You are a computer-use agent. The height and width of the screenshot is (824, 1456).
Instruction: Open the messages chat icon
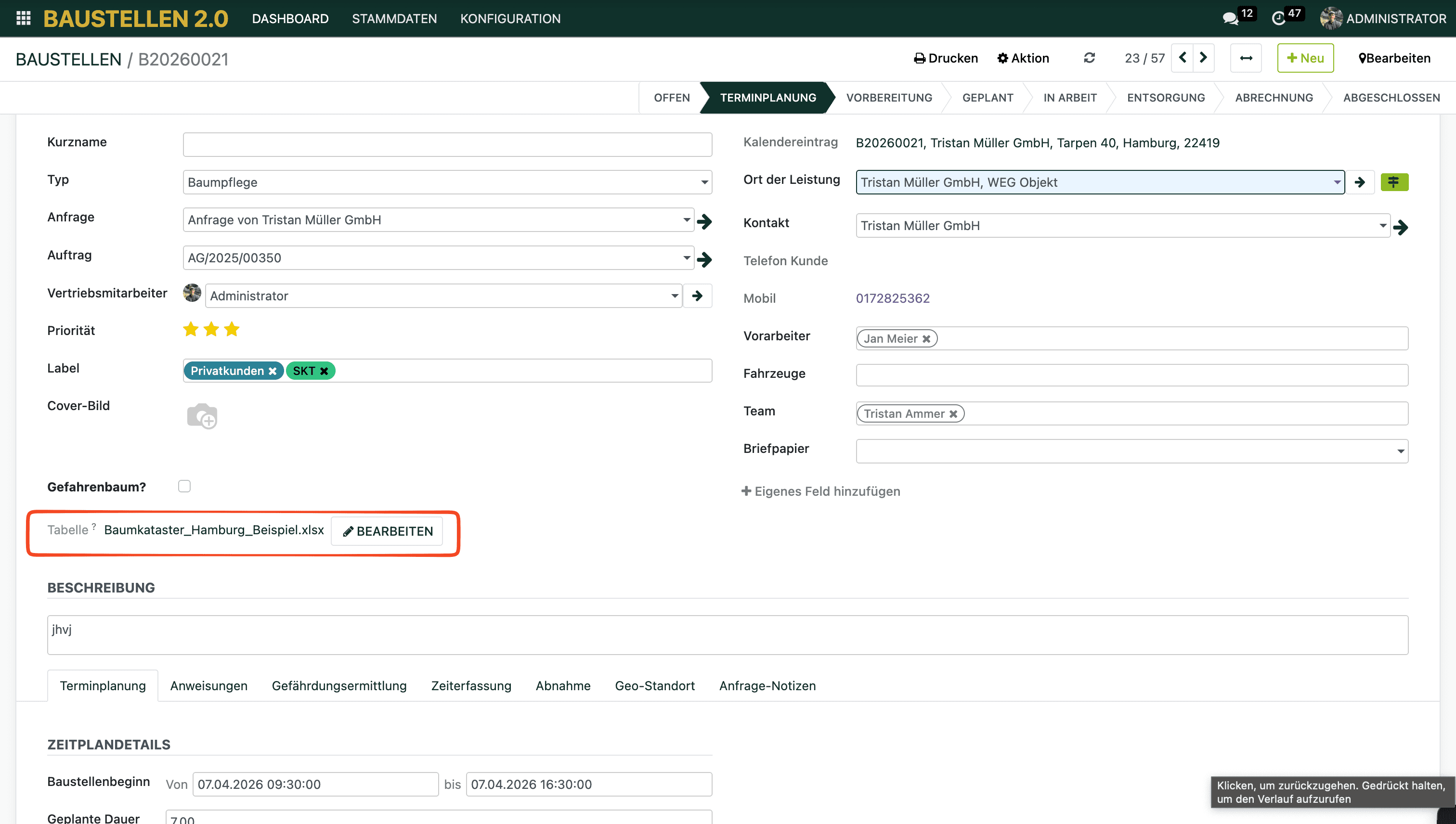pos(1230,19)
